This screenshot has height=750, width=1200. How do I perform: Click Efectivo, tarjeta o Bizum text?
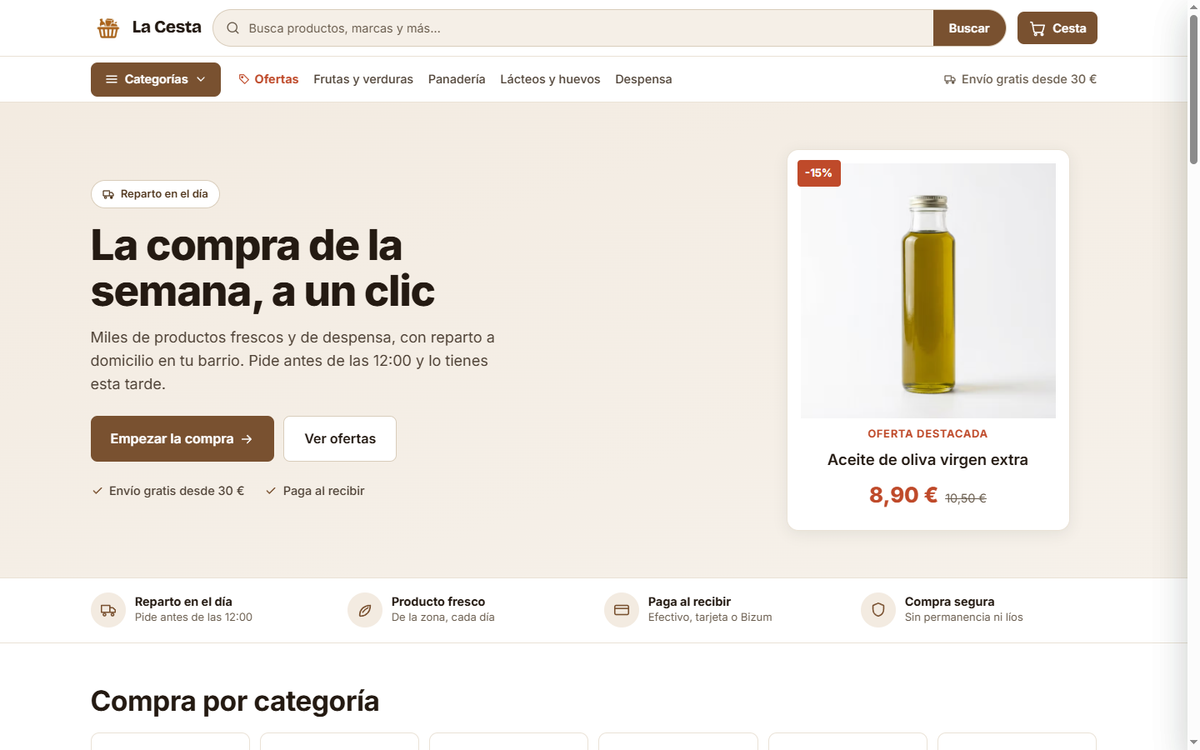(710, 618)
